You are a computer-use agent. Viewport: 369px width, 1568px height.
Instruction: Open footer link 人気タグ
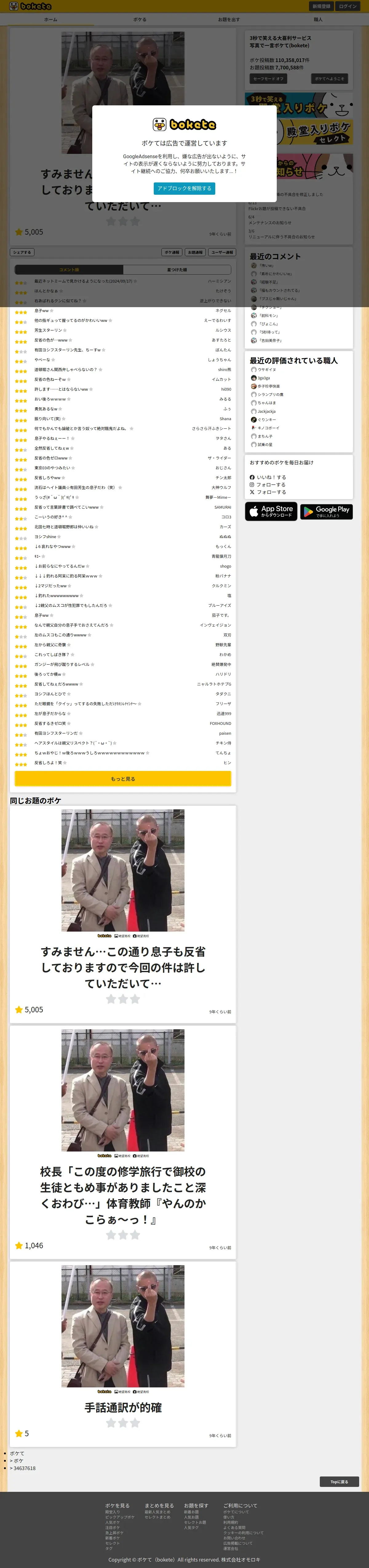click(192, 1527)
